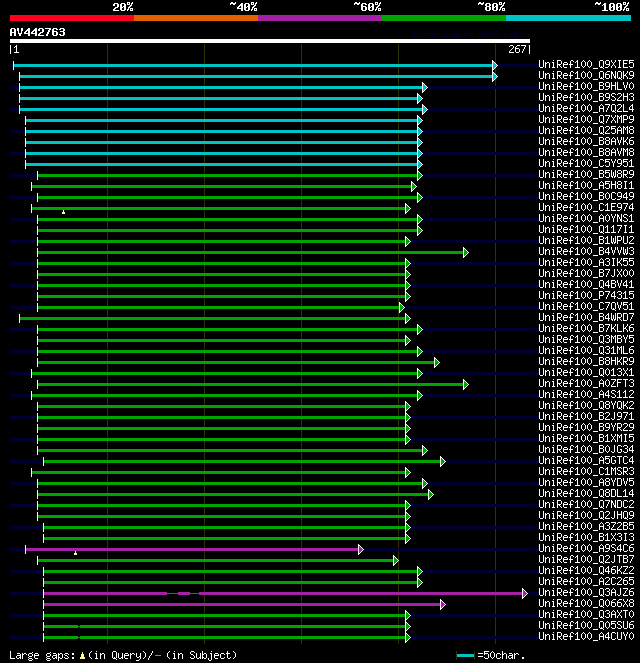This screenshot has height=663, width=640.
Task: Select the UniRef100_A5GTC4 label
Action: pyautogui.click(x=586, y=460)
